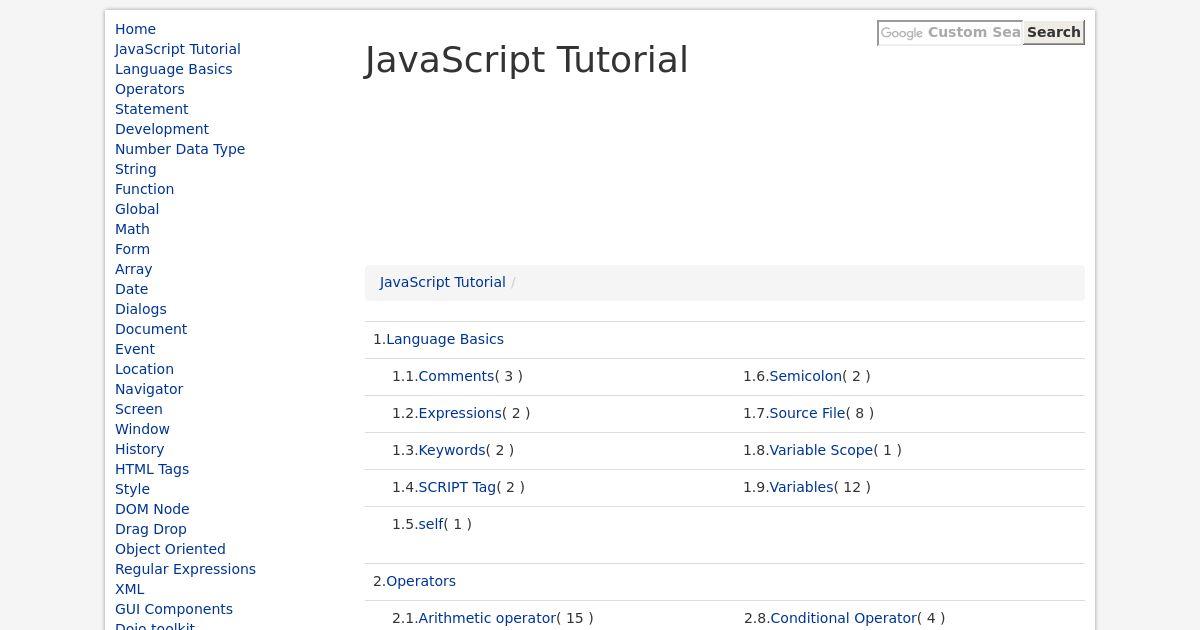
Task: Open the Keywords topic link
Action: coord(451,450)
